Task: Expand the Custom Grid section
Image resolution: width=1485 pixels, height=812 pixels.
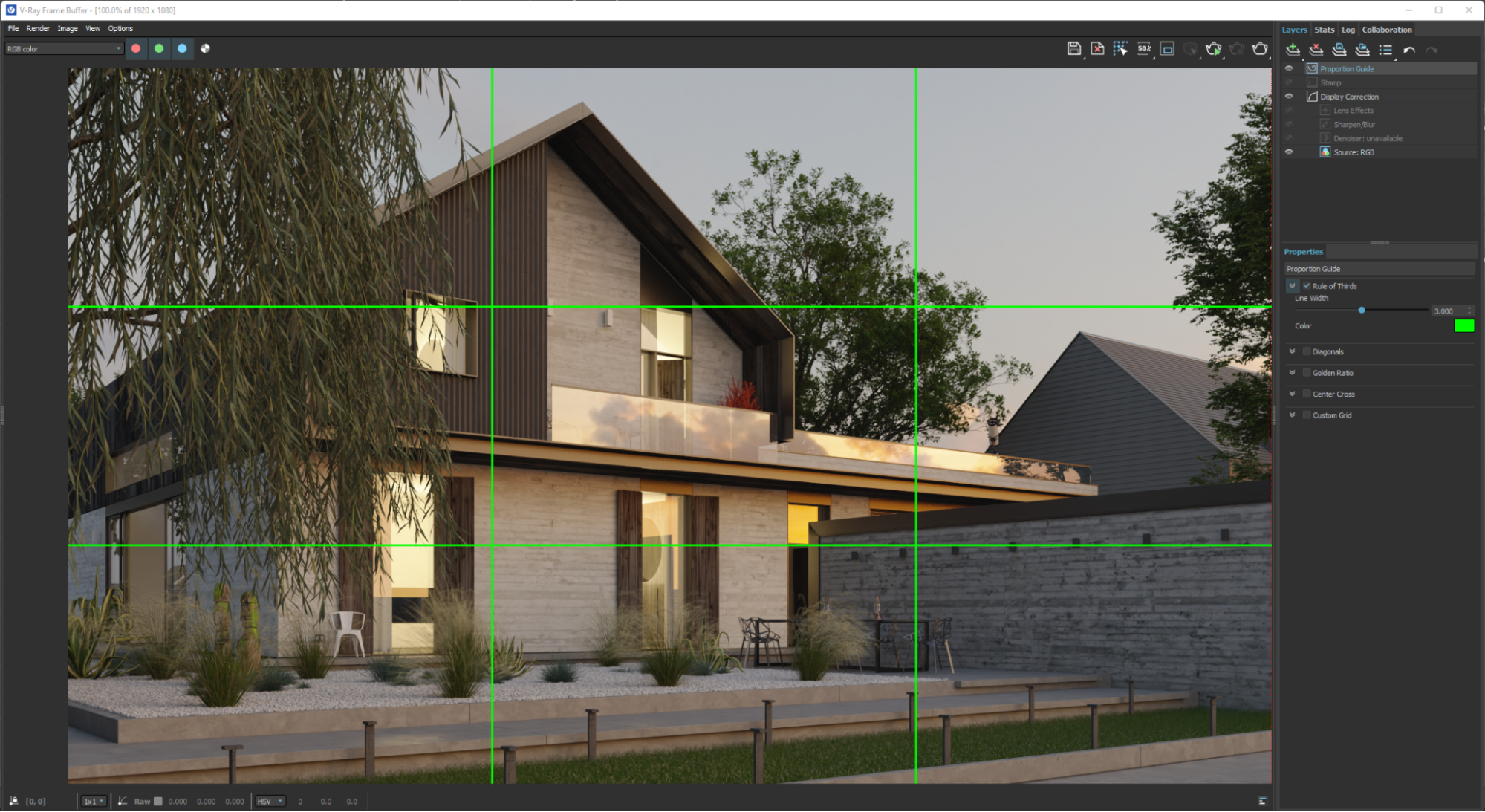Action: click(x=1293, y=415)
